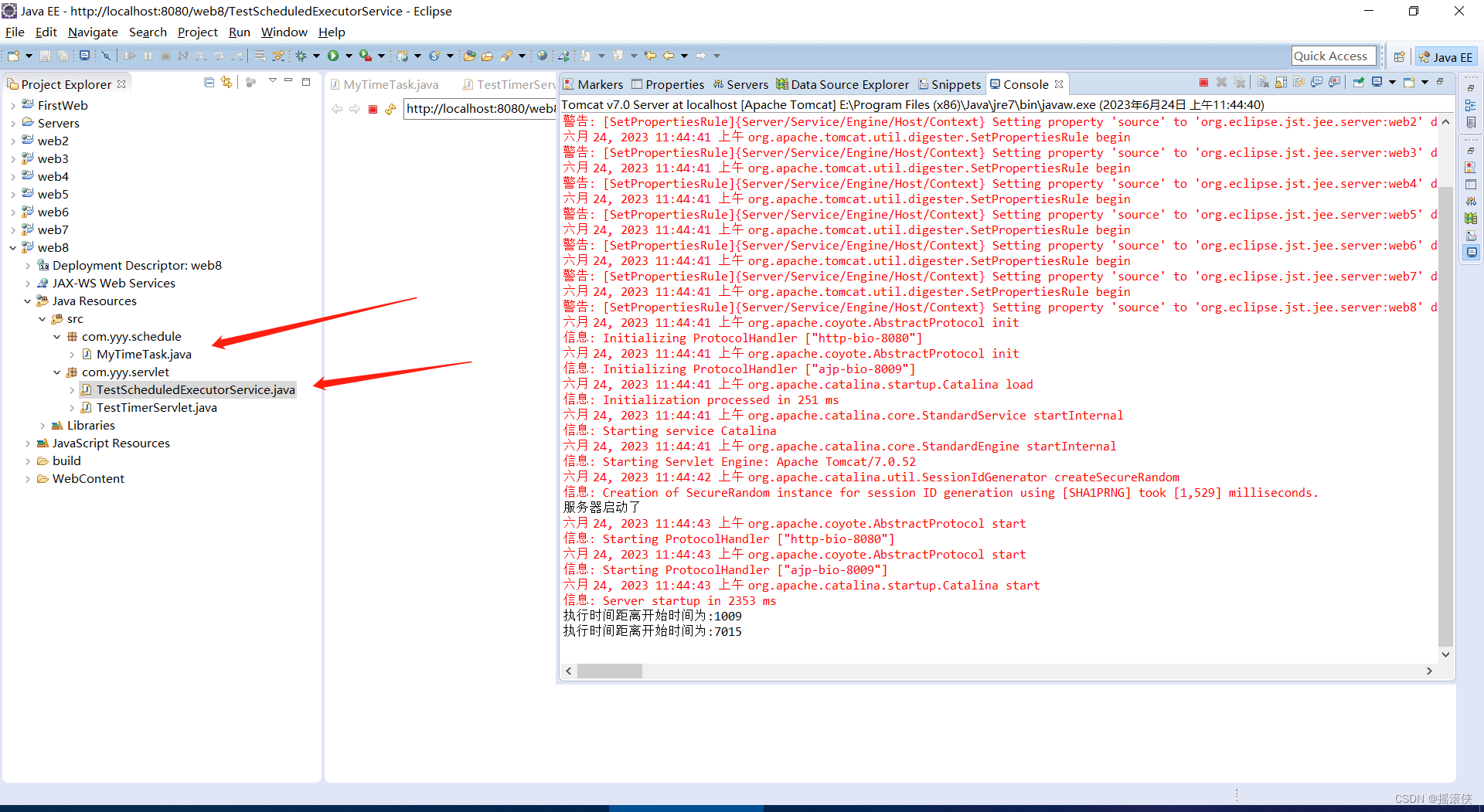Open the Project Explorer View Menu triangle

click(272, 81)
